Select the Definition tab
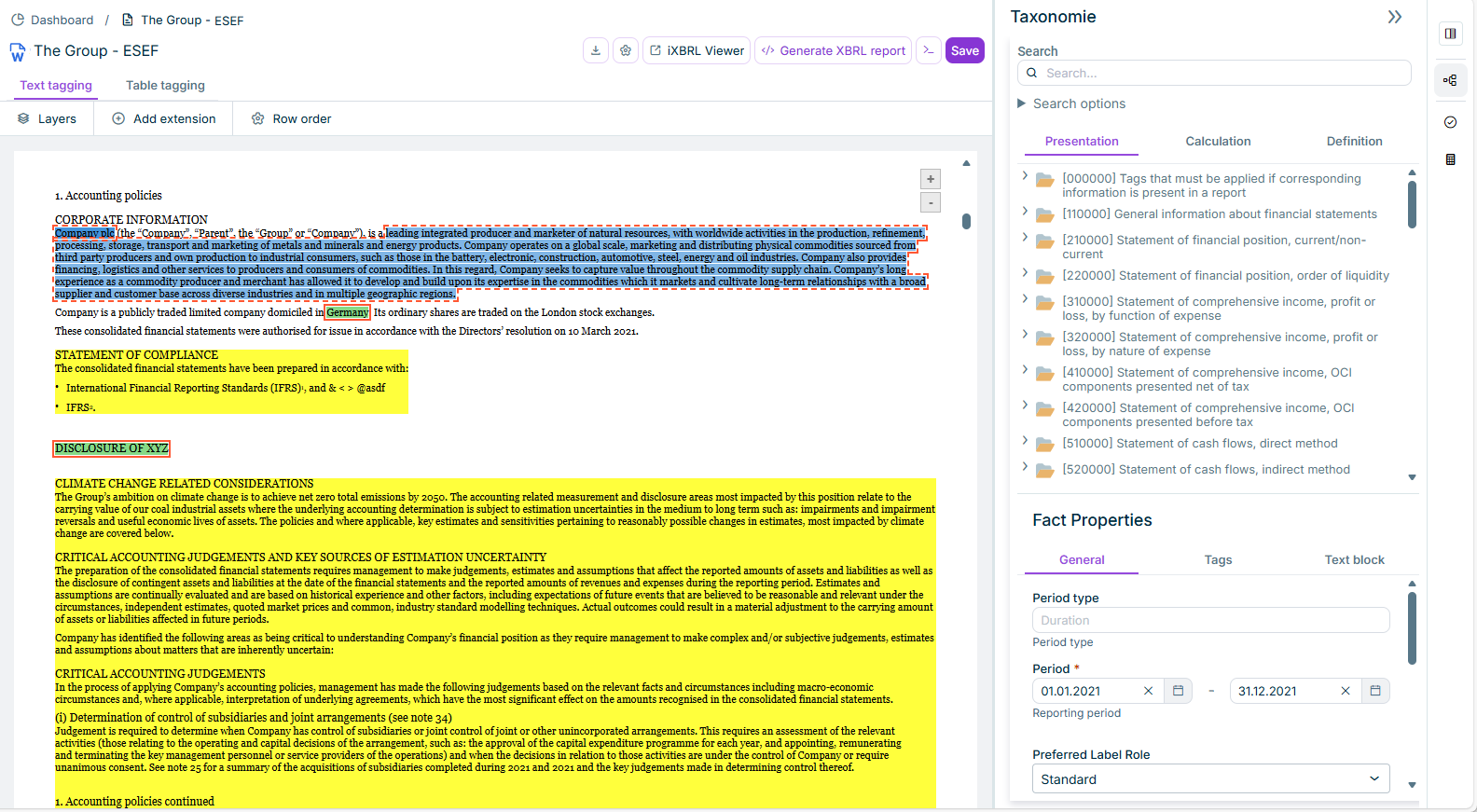The height and width of the screenshot is (812, 1477). pyautogui.click(x=1354, y=141)
